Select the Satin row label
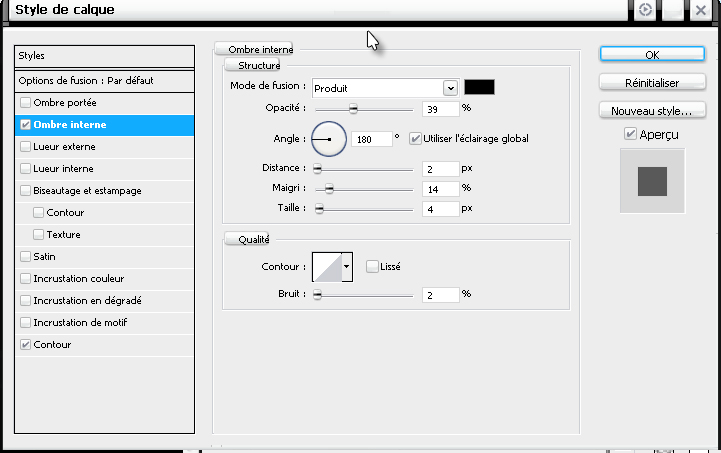 (44, 257)
